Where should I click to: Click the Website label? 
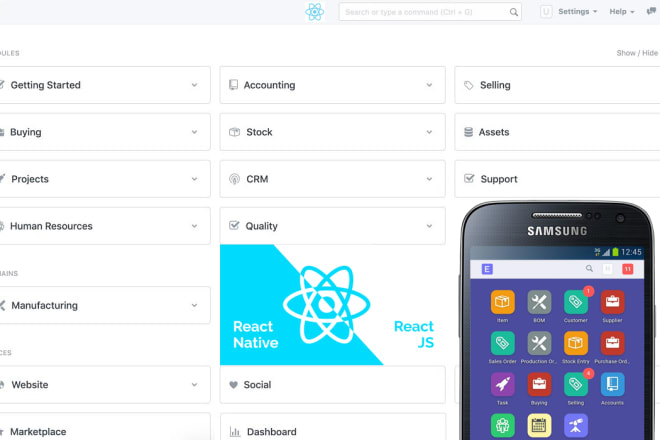coord(30,385)
